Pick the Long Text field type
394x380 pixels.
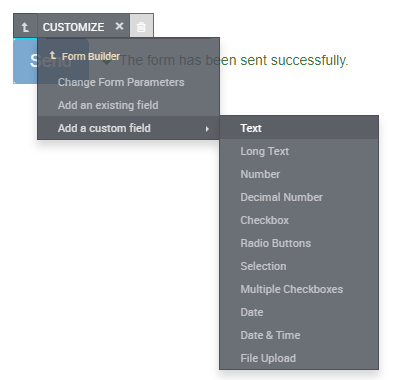click(x=299, y=151)
